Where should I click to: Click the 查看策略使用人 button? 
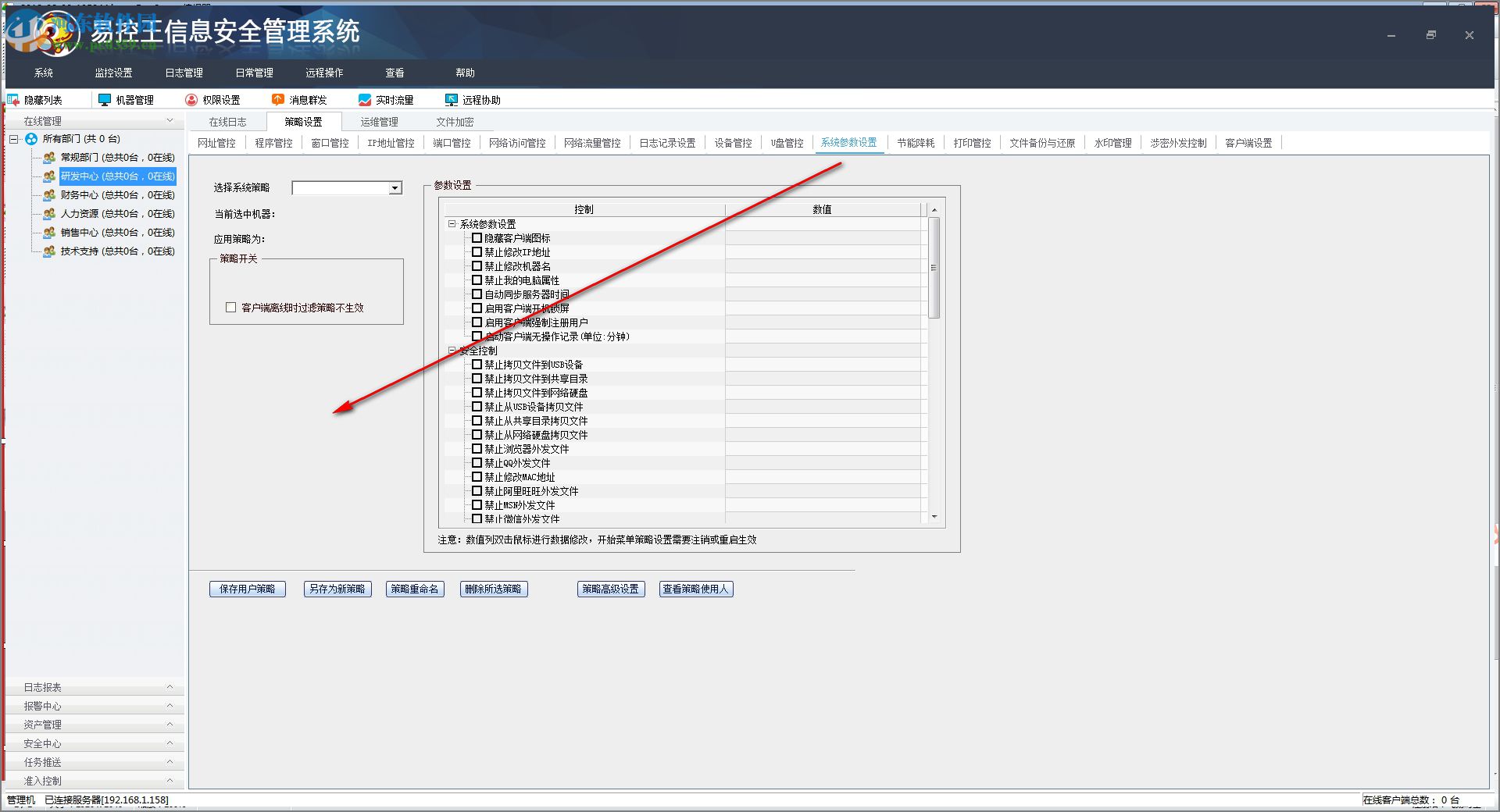696,589
